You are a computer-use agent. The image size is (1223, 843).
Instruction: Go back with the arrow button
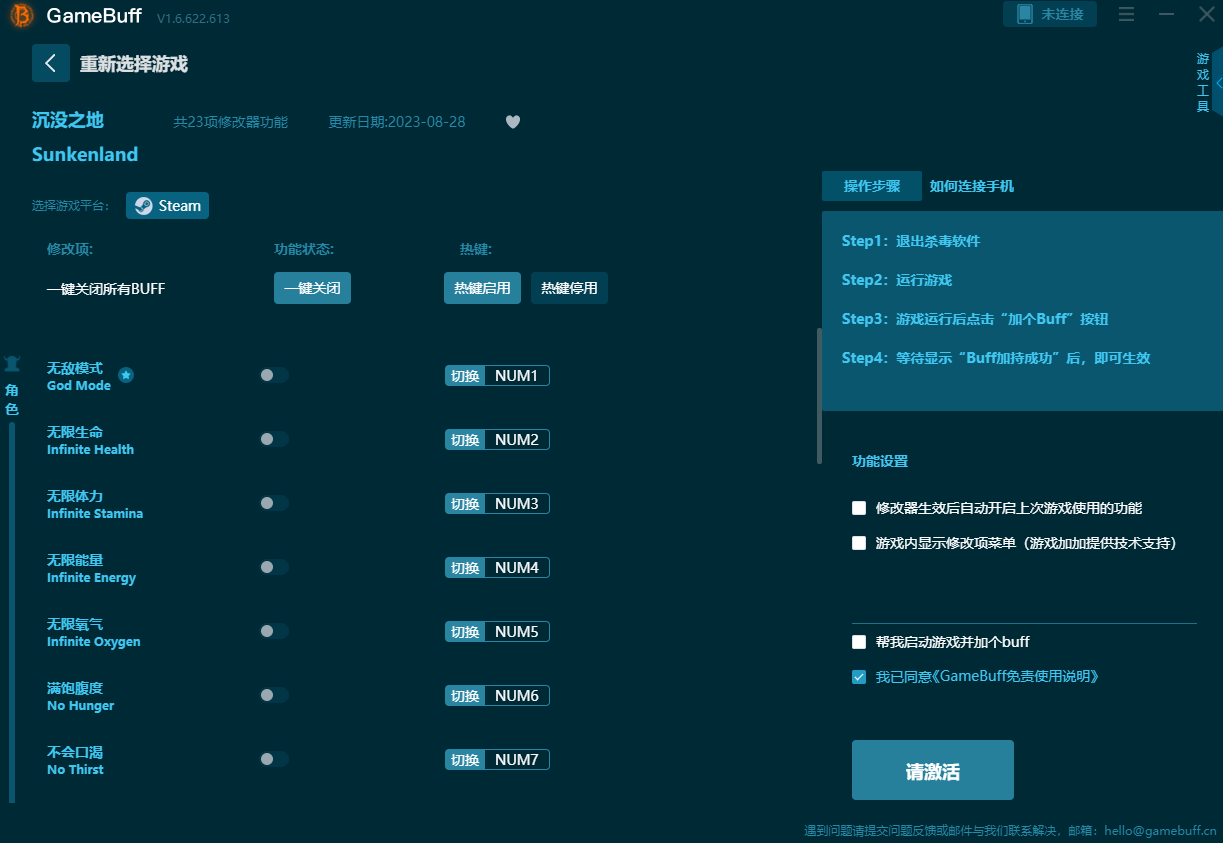51,63
